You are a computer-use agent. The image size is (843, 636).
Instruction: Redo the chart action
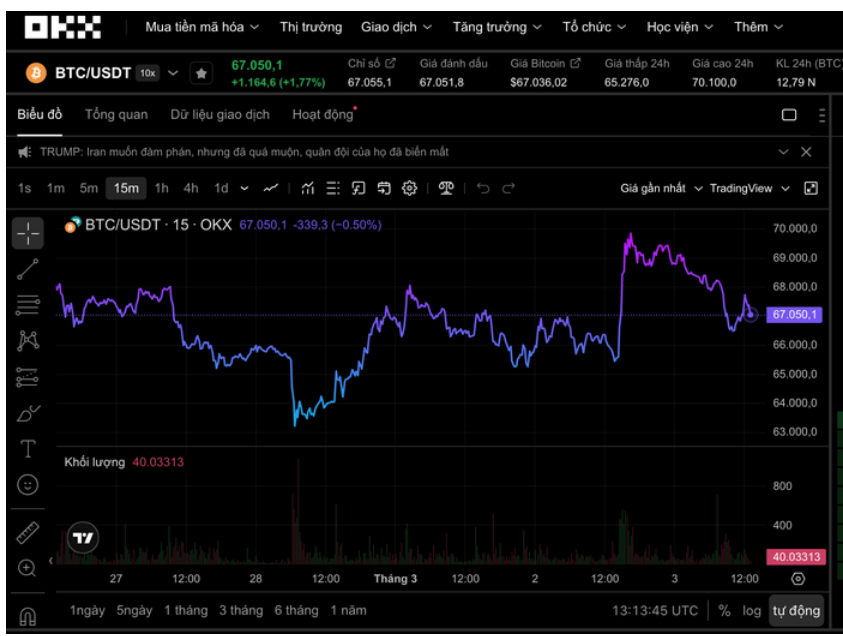(x=509, y=188)
